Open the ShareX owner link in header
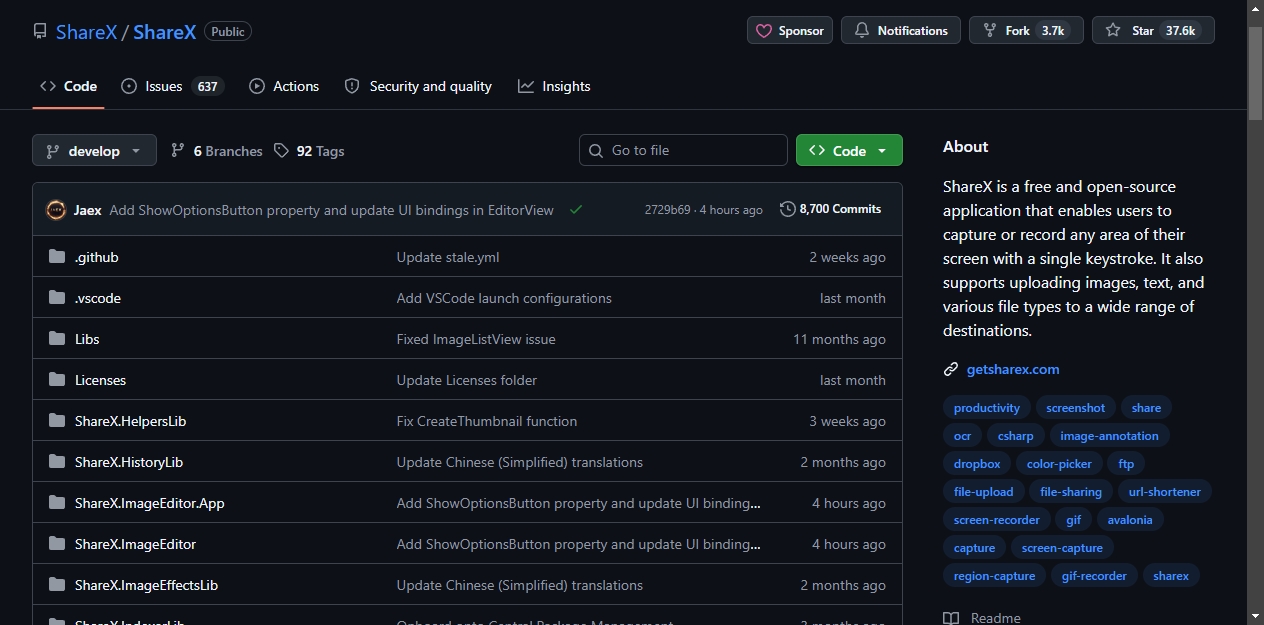The width and height of the screenshot is (1264, 625). [86, 32]
